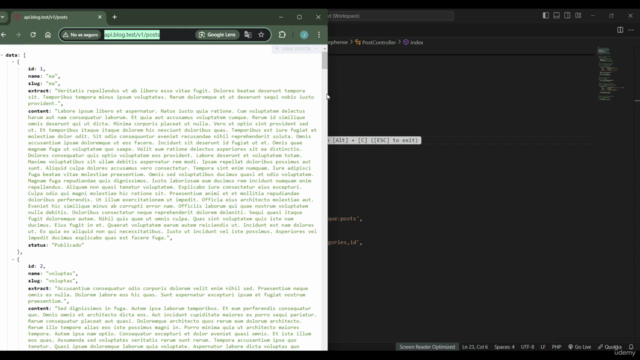This screenshot has height=360, width=640.
Task: Start Go Live server from status bar
Action: pos(579,347)
